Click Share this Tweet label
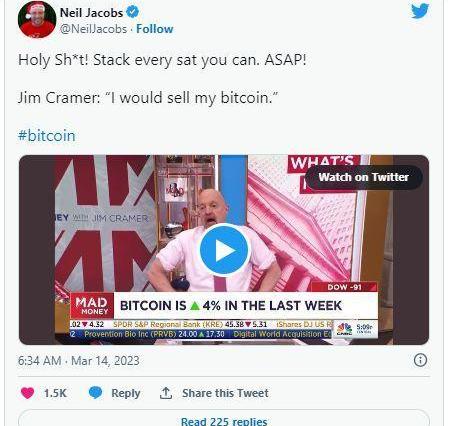Viewport: 451px width, 426px height. [x=225, y=393]
